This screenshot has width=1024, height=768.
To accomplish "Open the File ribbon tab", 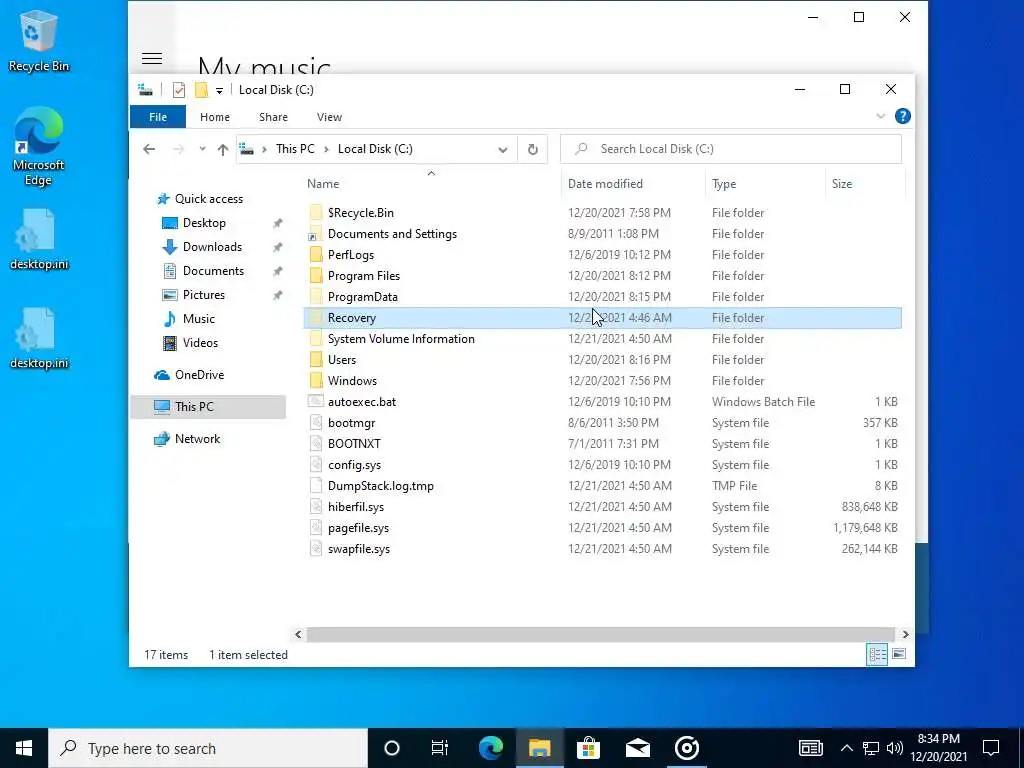I will click(158, 117).
